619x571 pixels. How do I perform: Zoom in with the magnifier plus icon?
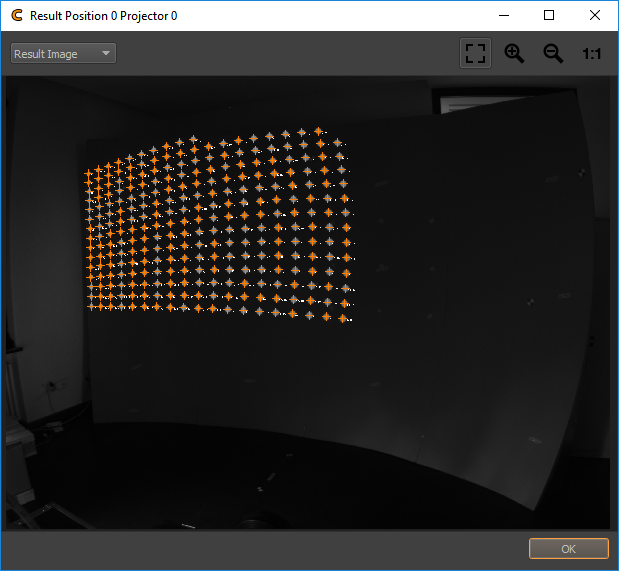pyautogui.click(x=514, y=54)
